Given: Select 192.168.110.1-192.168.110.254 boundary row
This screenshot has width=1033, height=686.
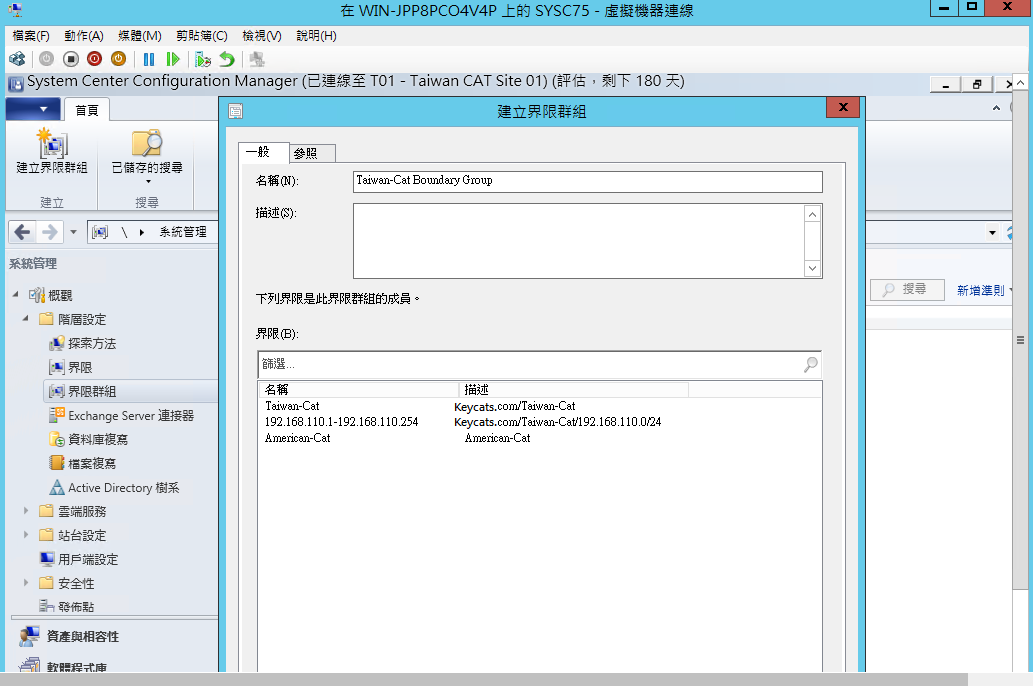Looking at the screenshot, I should (540, 422).
